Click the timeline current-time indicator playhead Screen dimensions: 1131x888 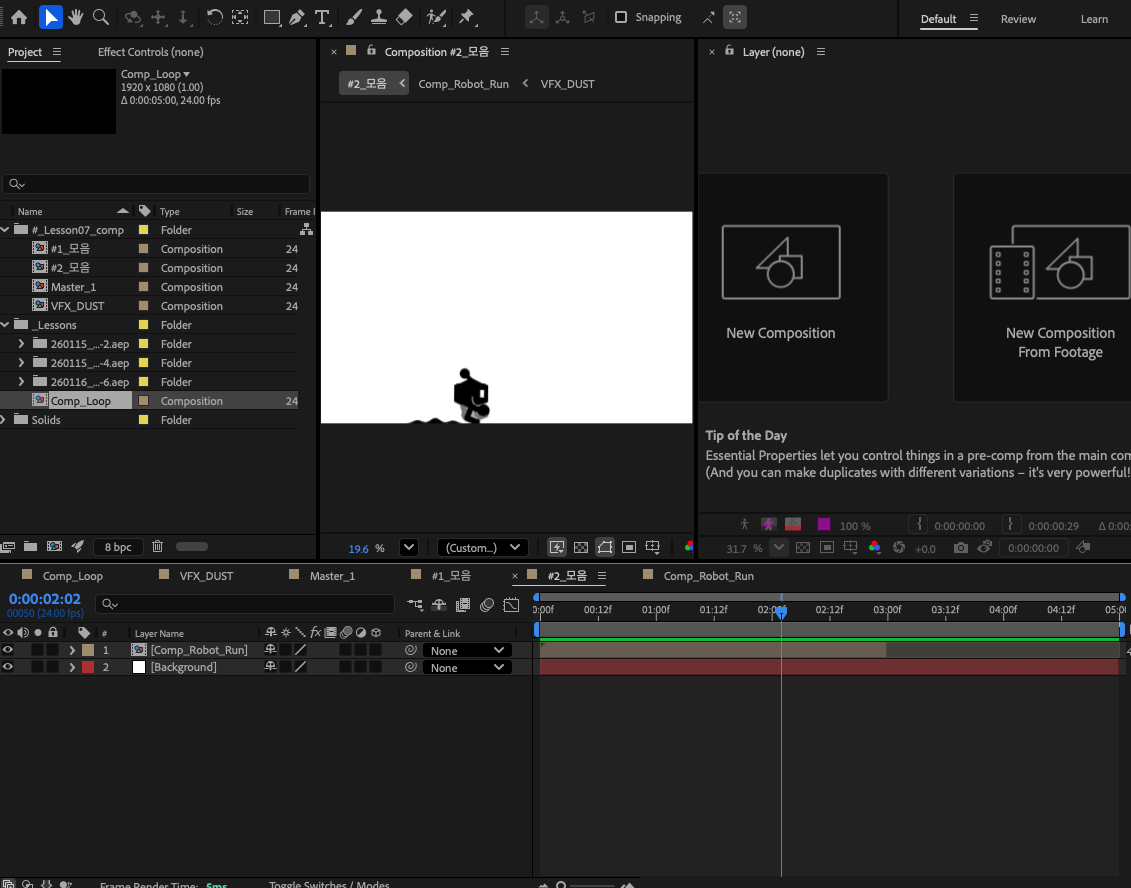[781, 612]
